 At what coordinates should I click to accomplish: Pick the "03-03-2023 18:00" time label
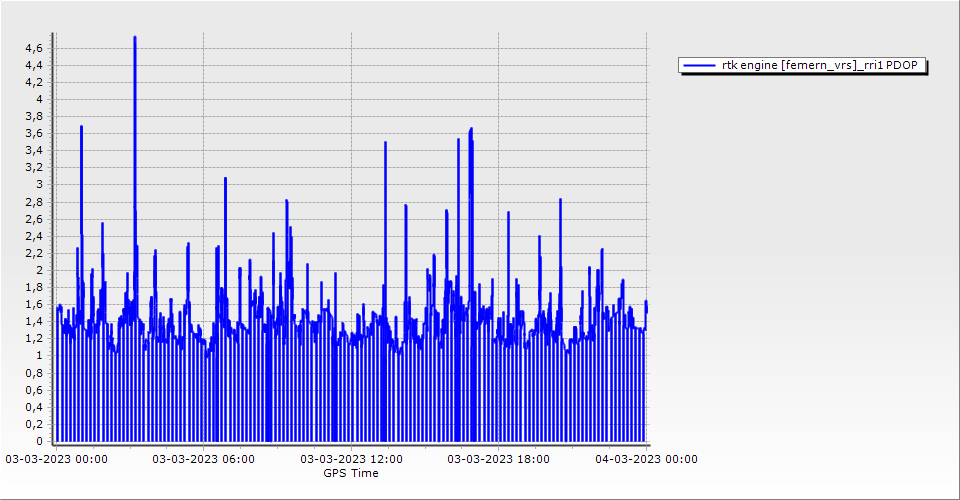click(498, 459)
